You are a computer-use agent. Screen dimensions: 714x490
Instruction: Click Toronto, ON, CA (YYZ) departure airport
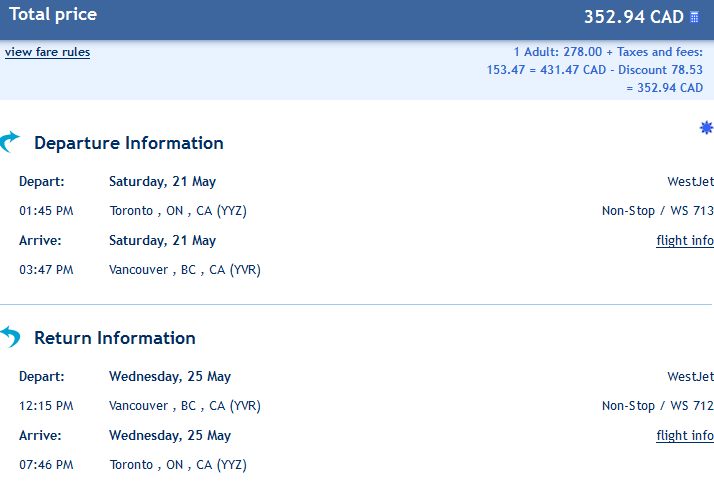pyautogui.click(x=178, y=211)
